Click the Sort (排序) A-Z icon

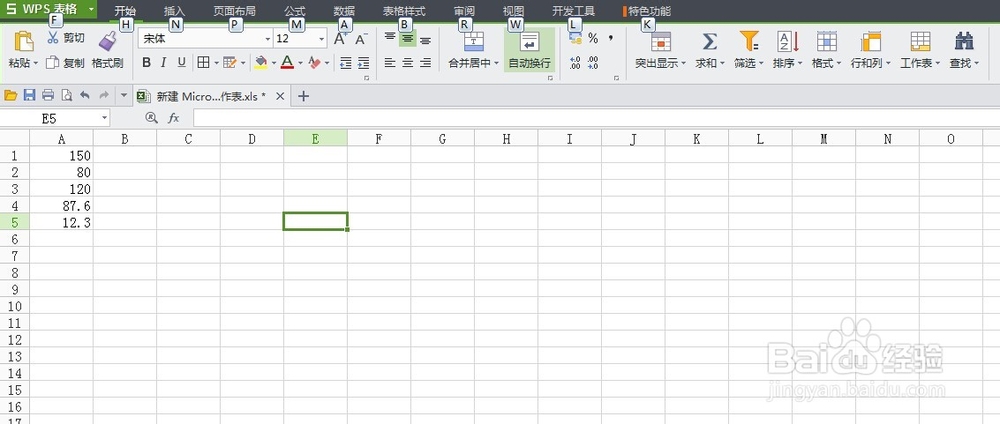pos(788,42)
